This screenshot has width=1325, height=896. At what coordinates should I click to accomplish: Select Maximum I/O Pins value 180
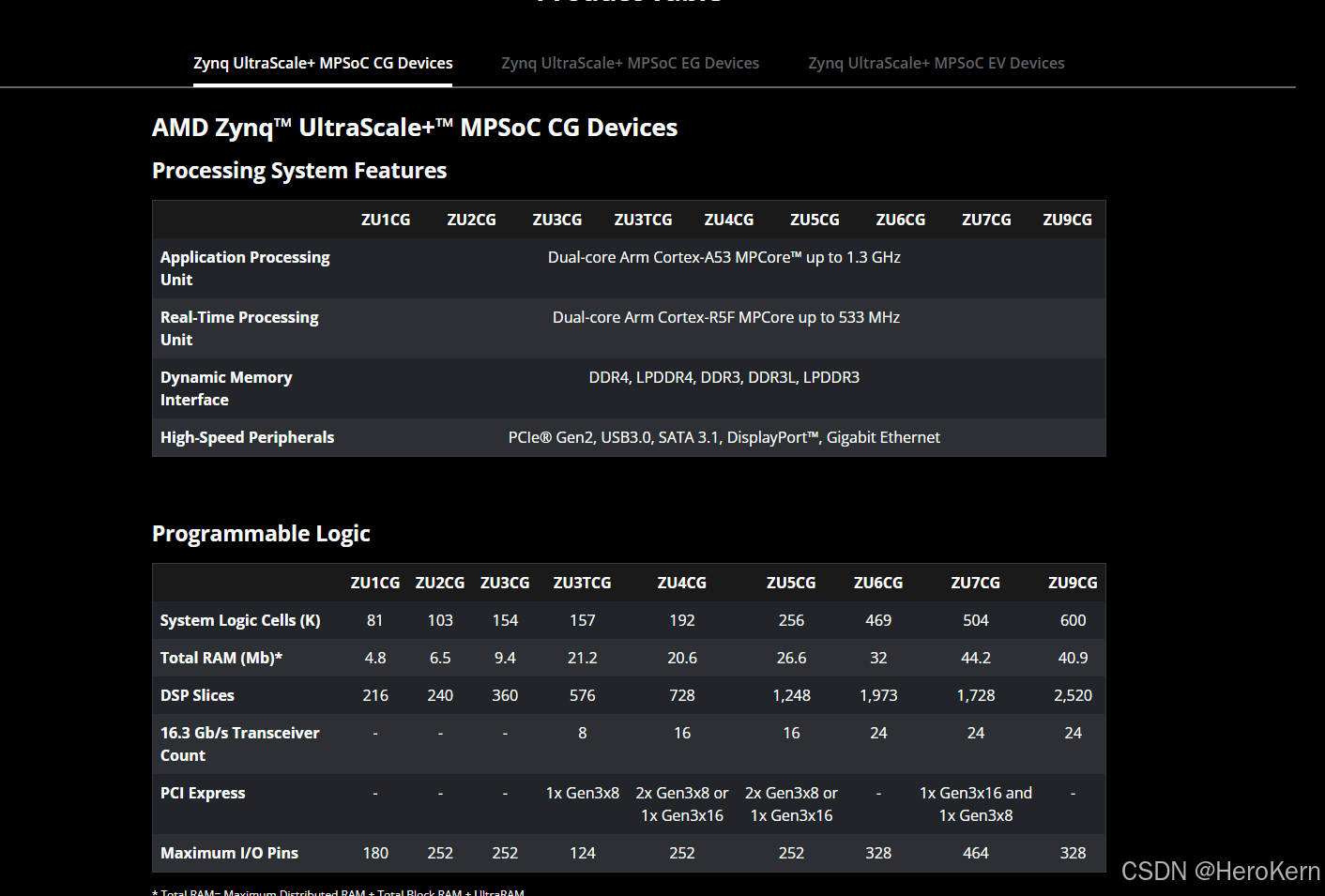tap(375, 853)
